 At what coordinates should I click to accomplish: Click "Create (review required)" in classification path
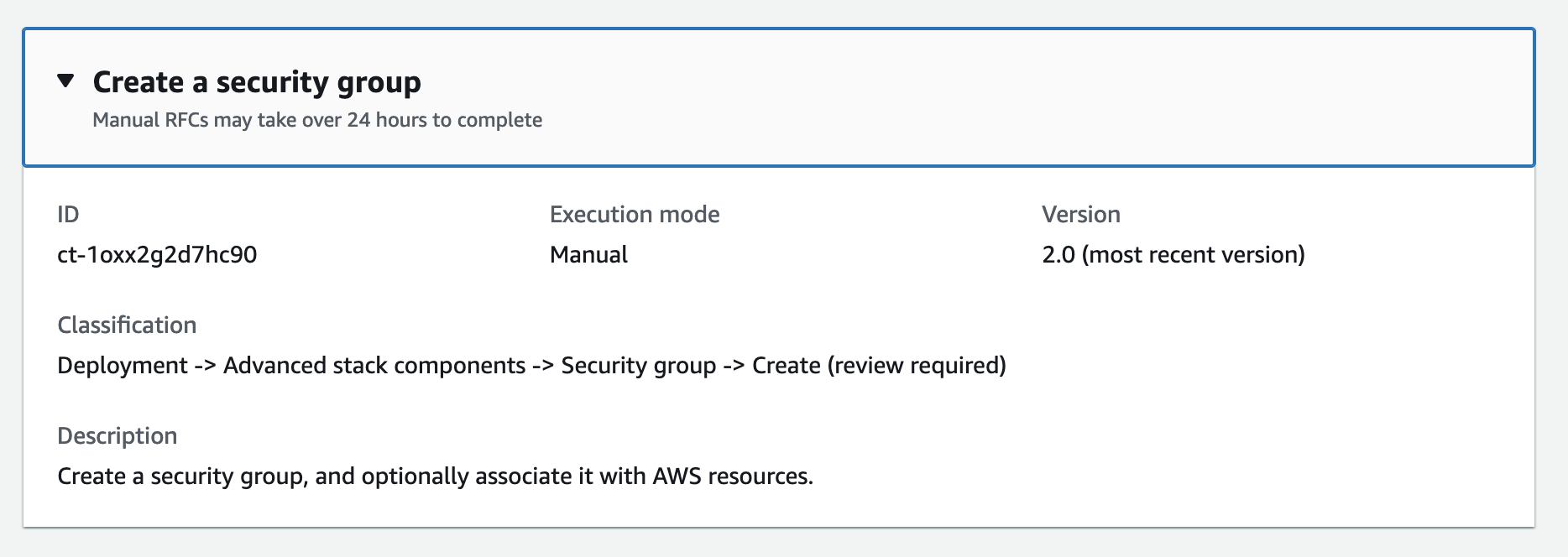(879, 366)
